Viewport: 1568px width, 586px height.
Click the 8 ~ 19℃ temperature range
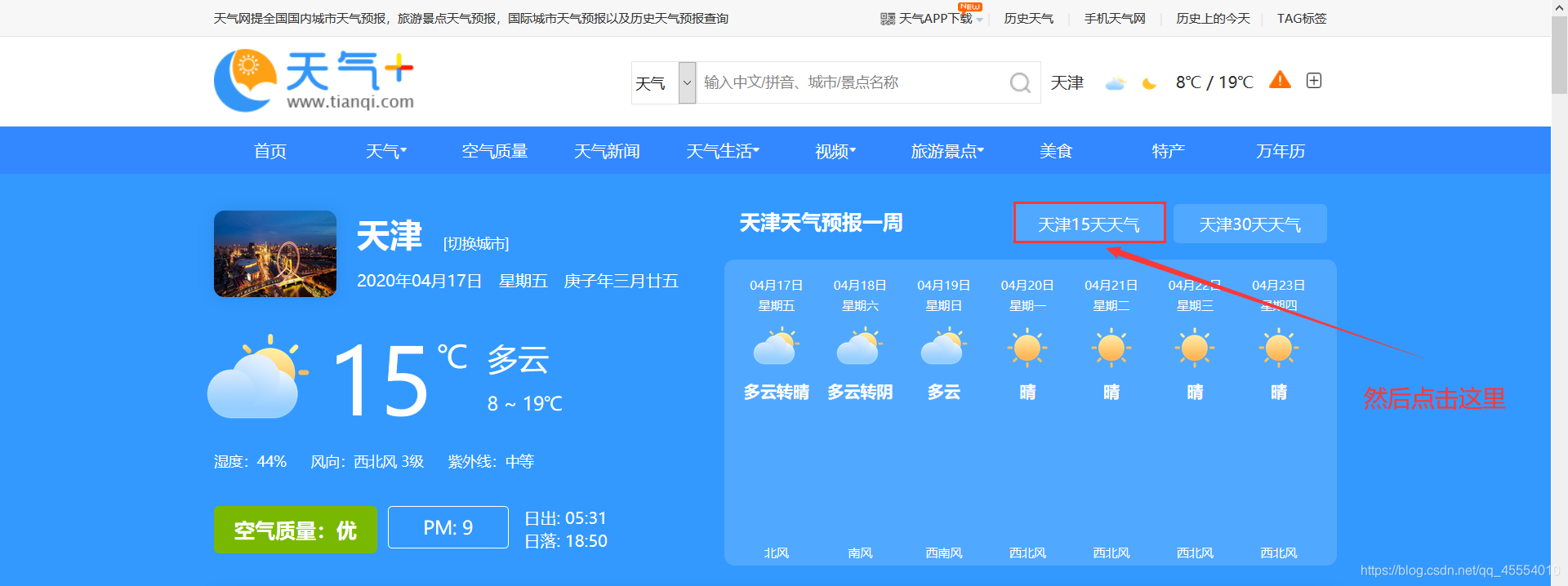click(x=525, y=404)
